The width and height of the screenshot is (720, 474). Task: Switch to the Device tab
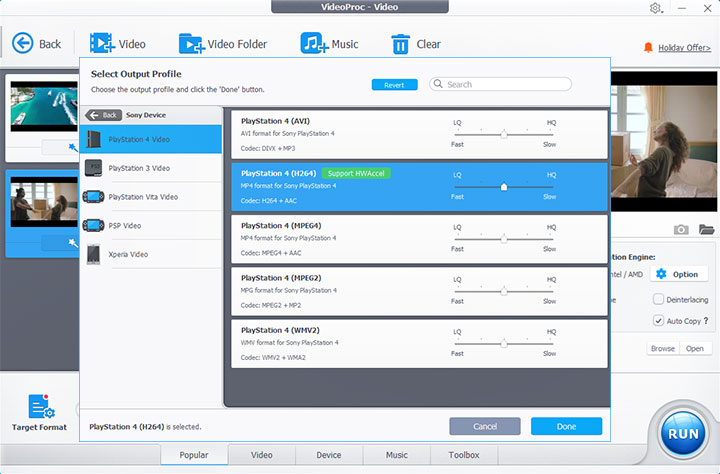(x=329, y=455)
